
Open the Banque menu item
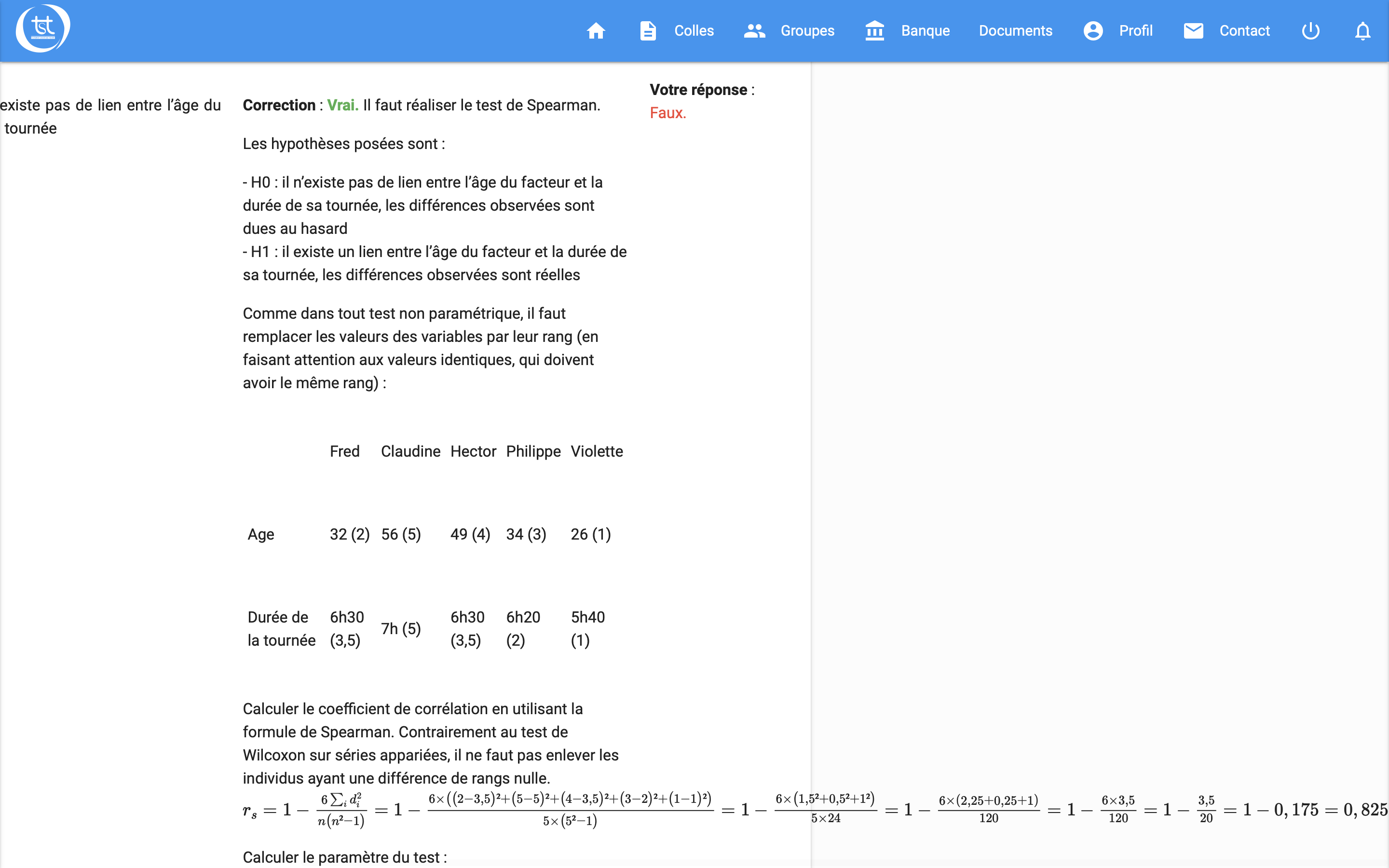coord(925,30)
